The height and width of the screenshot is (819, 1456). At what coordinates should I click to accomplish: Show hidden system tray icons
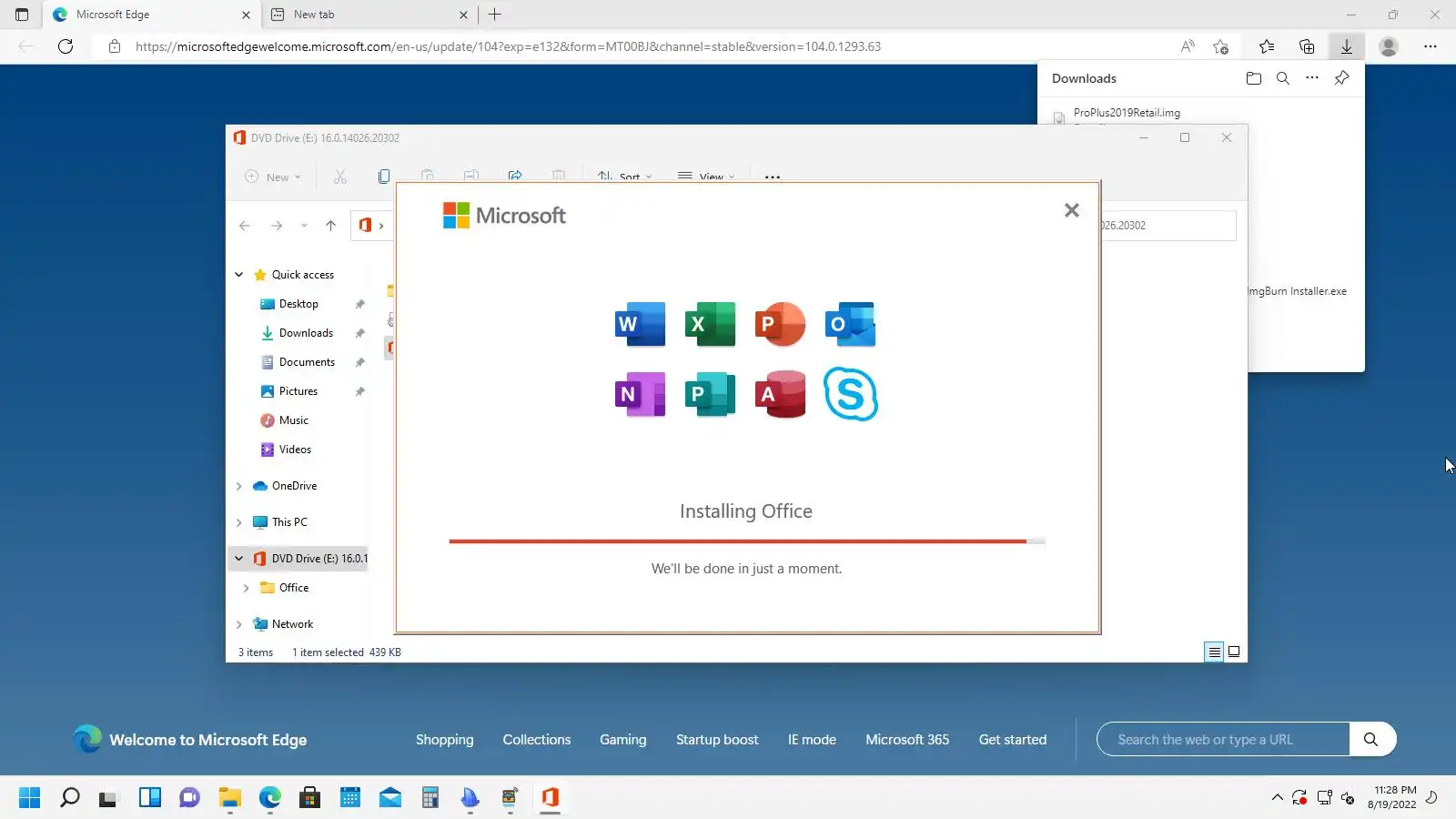[x=1278, y=798]
